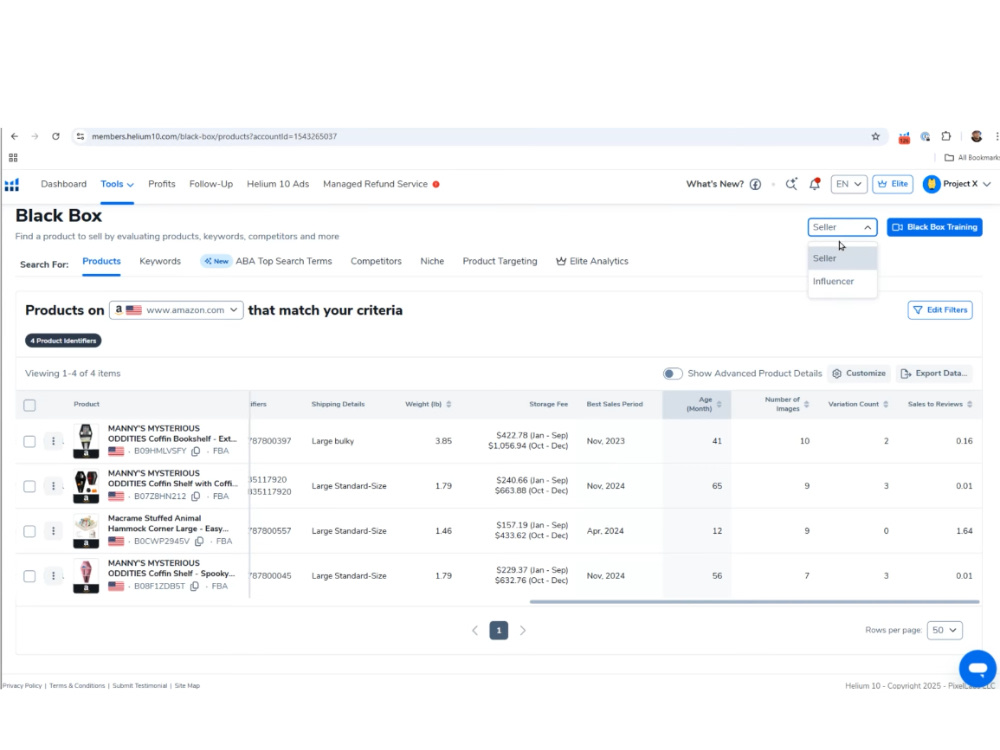Screen dimensions: 1000x750
Task: Check the B08F1ZDB5T row checkbox
Action: point(29,577)
